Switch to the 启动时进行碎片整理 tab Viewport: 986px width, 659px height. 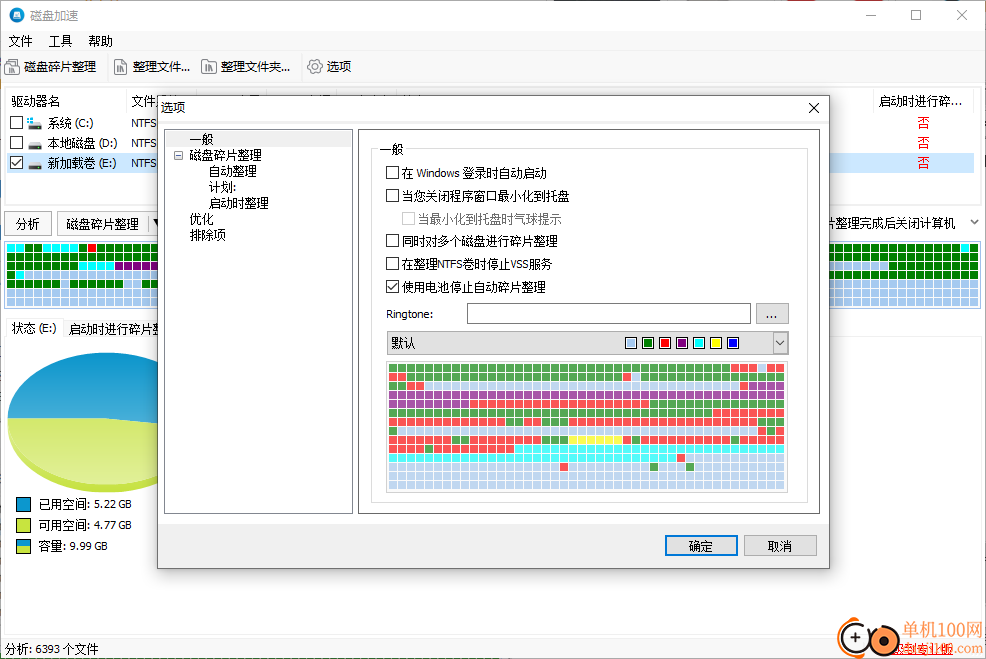tap(112, 329)
